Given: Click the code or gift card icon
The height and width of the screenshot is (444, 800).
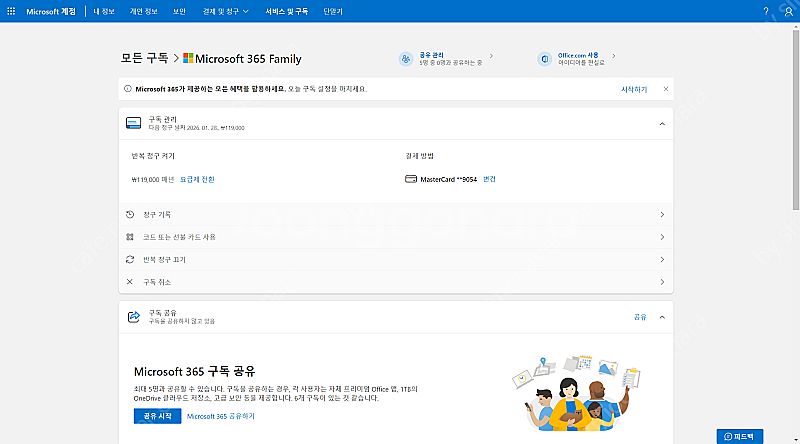Looking at the screenshot, I should [x=130, y=237].
